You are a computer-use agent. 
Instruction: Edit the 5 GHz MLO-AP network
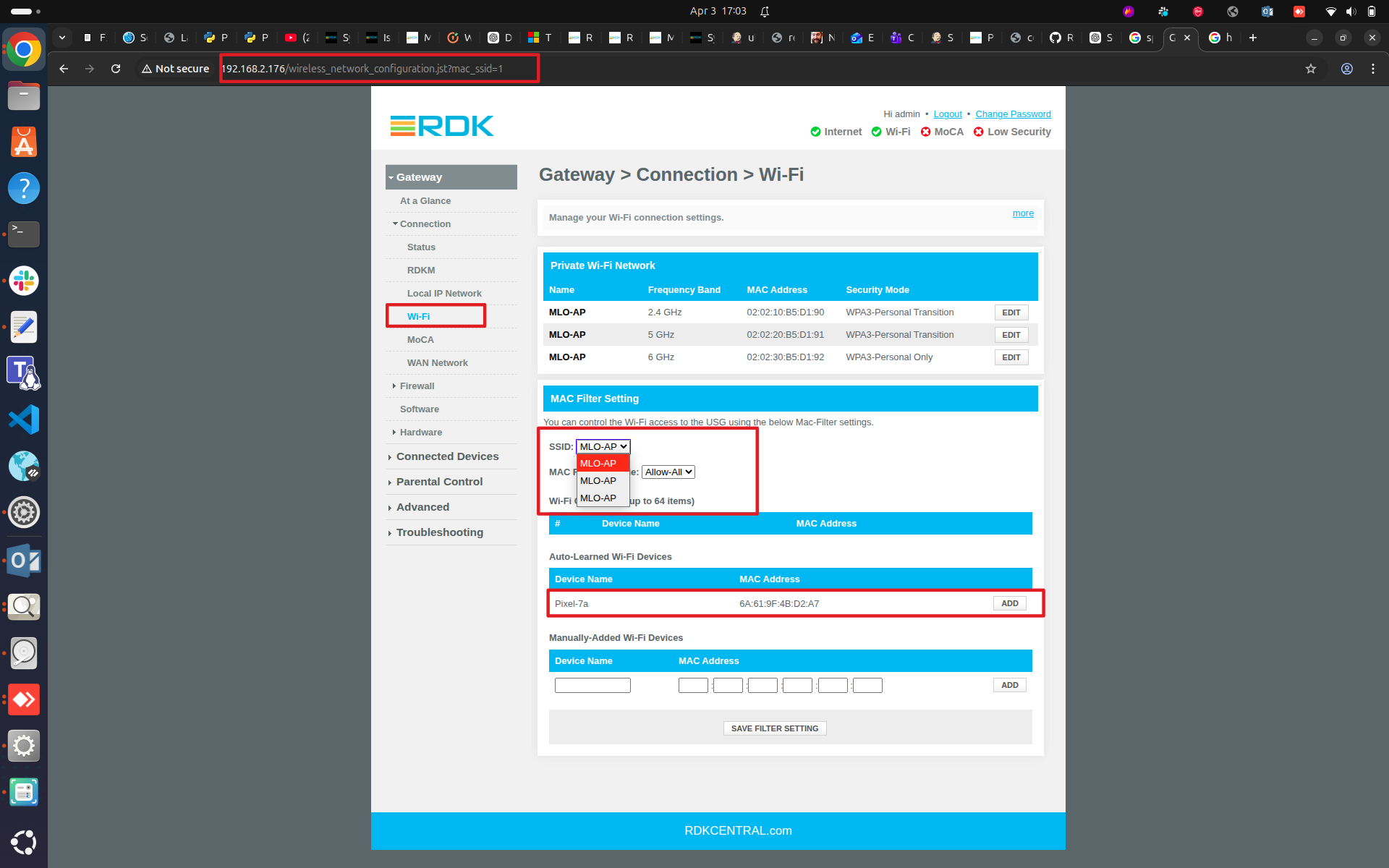pyautogui.click(x=1011, y=335)
